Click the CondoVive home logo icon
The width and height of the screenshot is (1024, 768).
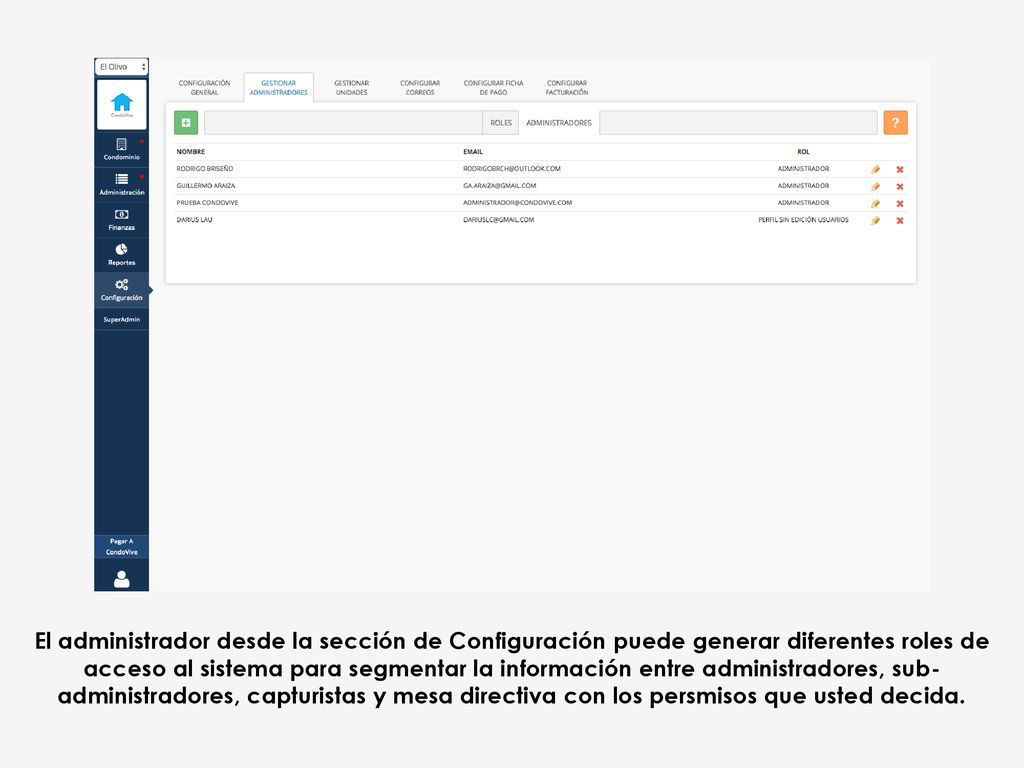pos(121,104)
